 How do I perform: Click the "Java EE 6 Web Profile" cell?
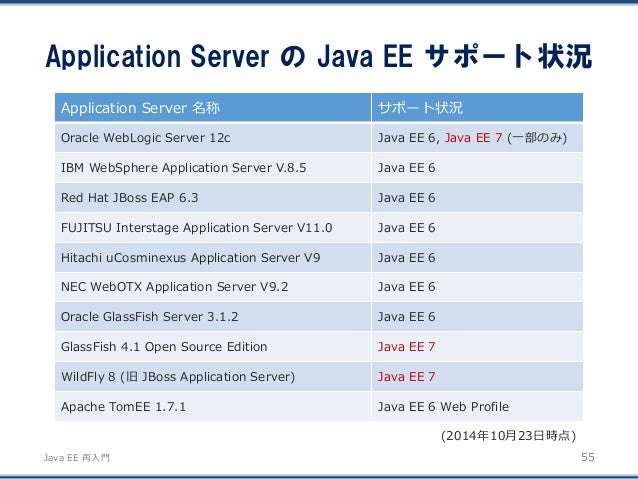pyautogui.click(x=477, y=407)
